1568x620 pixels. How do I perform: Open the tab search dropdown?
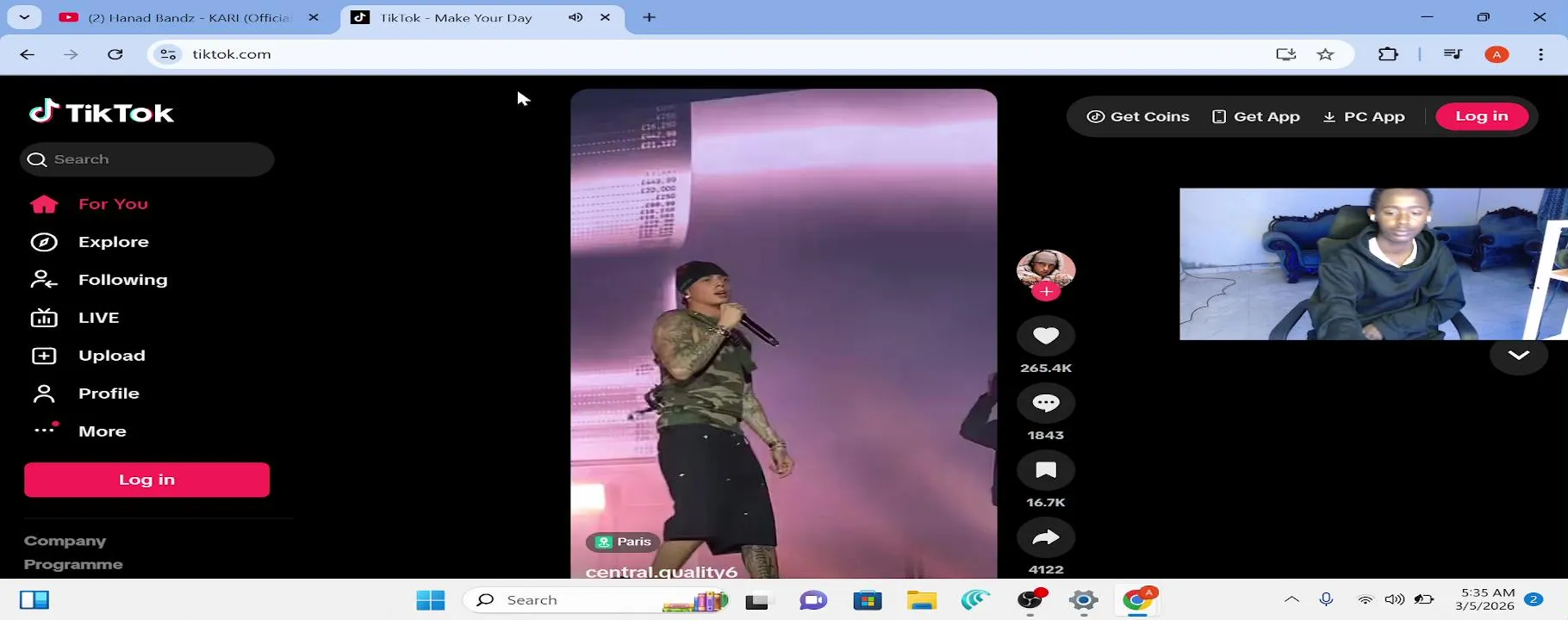pos(24,17)
